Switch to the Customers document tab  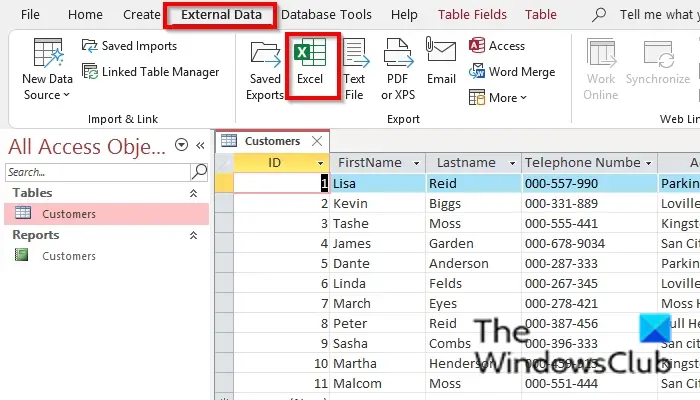click(272, 141)
